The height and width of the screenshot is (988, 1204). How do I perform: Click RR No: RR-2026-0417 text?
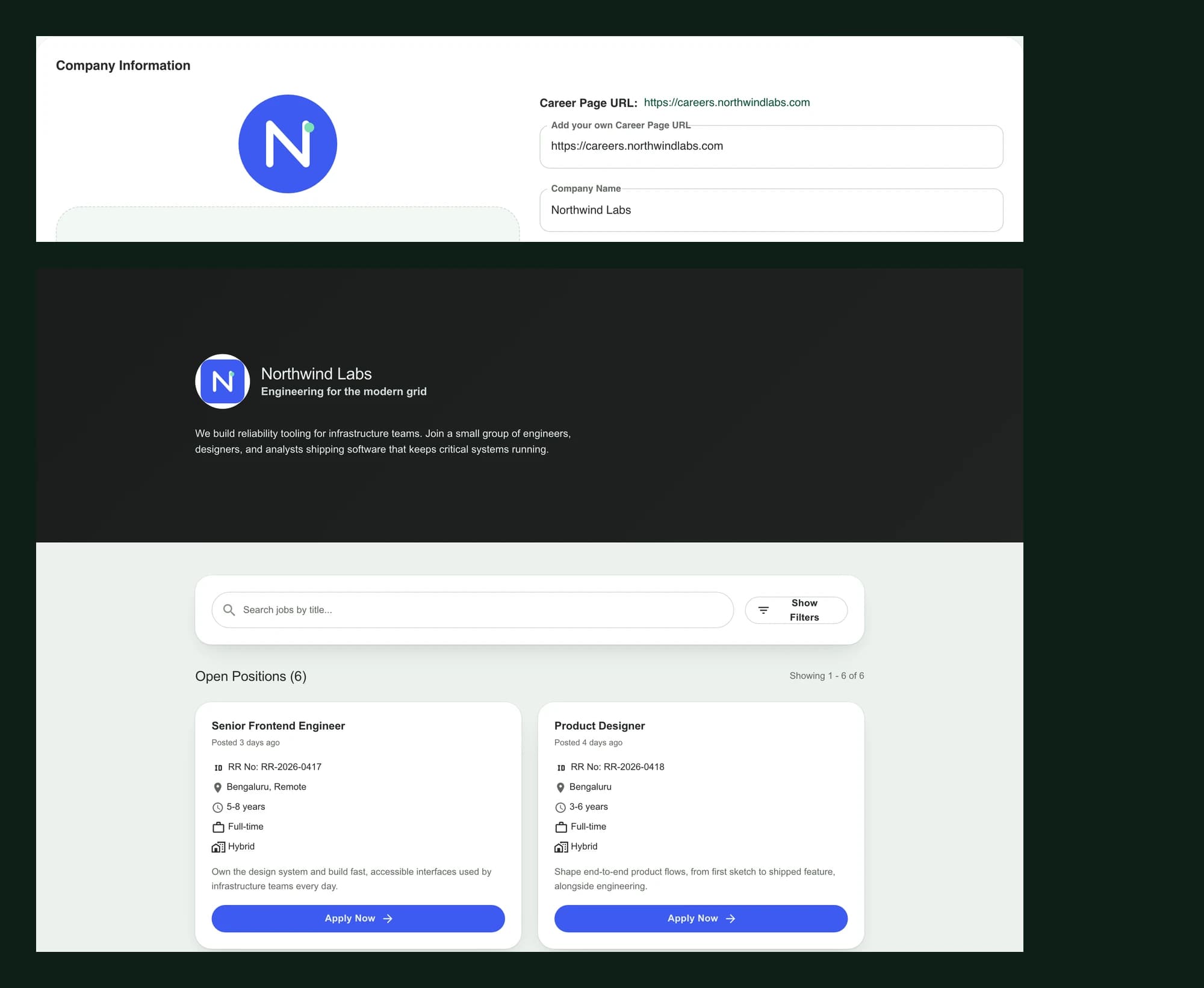tap(275, 767)
